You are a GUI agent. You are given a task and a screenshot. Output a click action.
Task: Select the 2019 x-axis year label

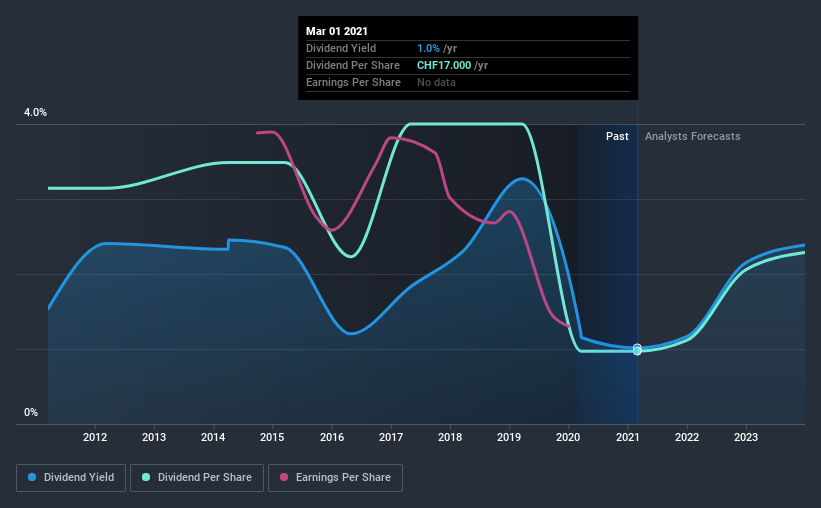509,437
